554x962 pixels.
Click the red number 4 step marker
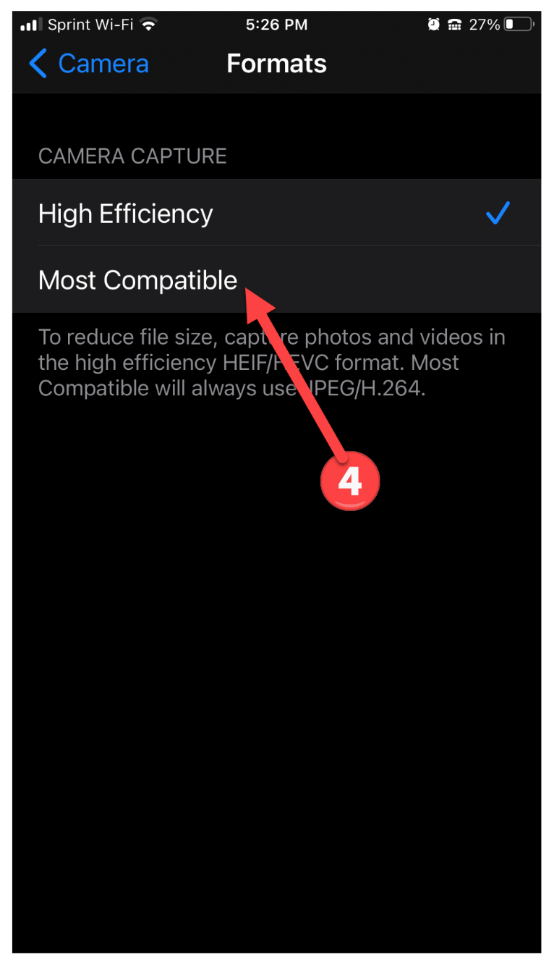[350, 481]
